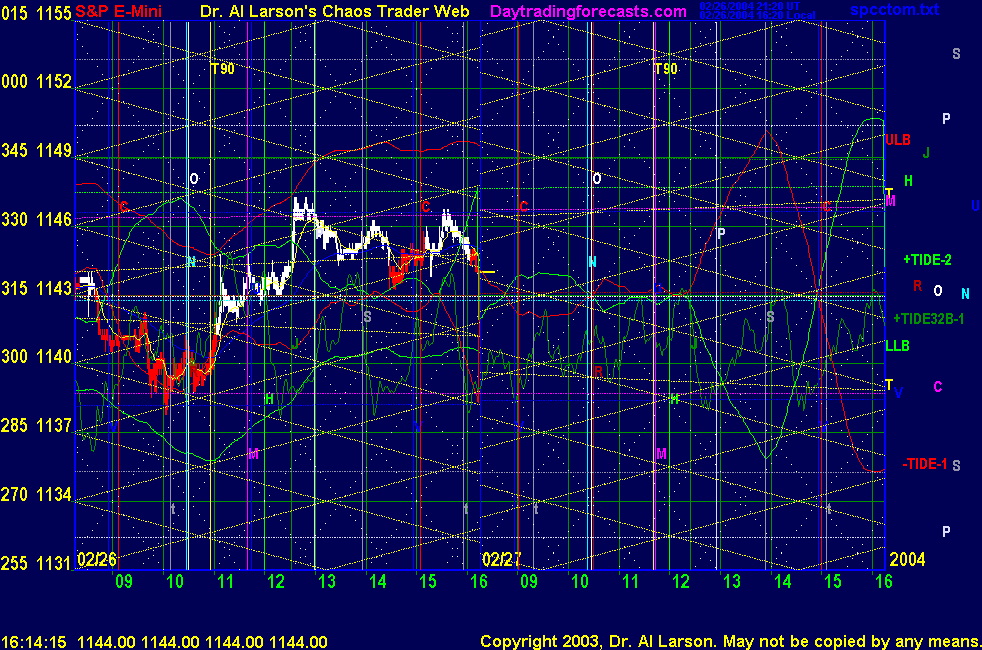
Task: Select the copyright notice text
Action: (x=730, y=642)
